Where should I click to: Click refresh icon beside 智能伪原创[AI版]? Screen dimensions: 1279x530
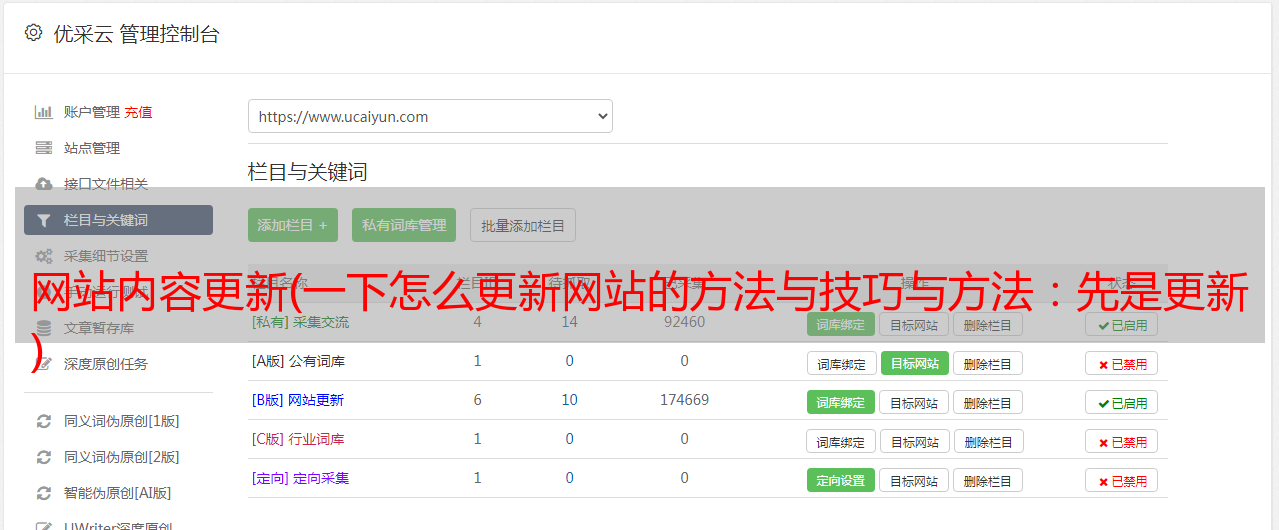(x=43, y=493)
